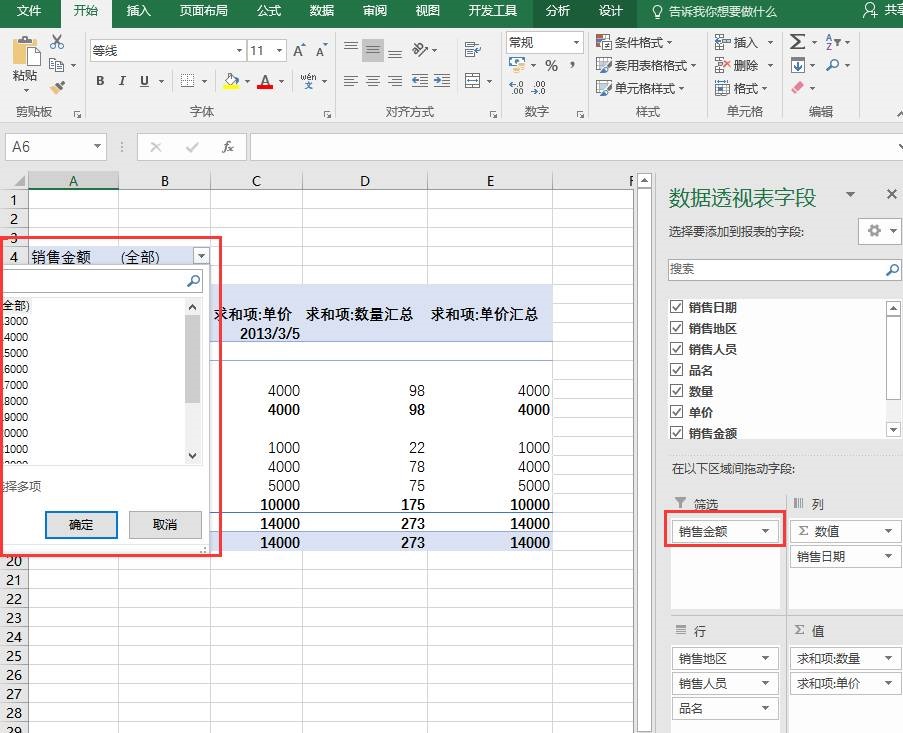The height and width of the screenshot is (733, 903).
Task: Click the 搜索 field search box
Action: coord(775,270)
